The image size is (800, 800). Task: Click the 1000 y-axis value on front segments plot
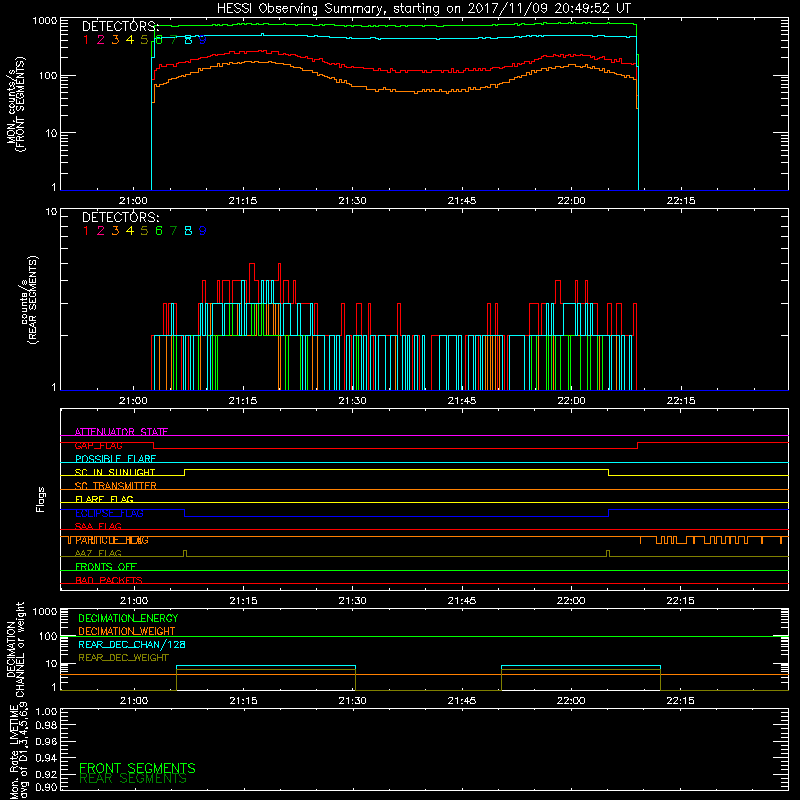(x=44, y=21)
